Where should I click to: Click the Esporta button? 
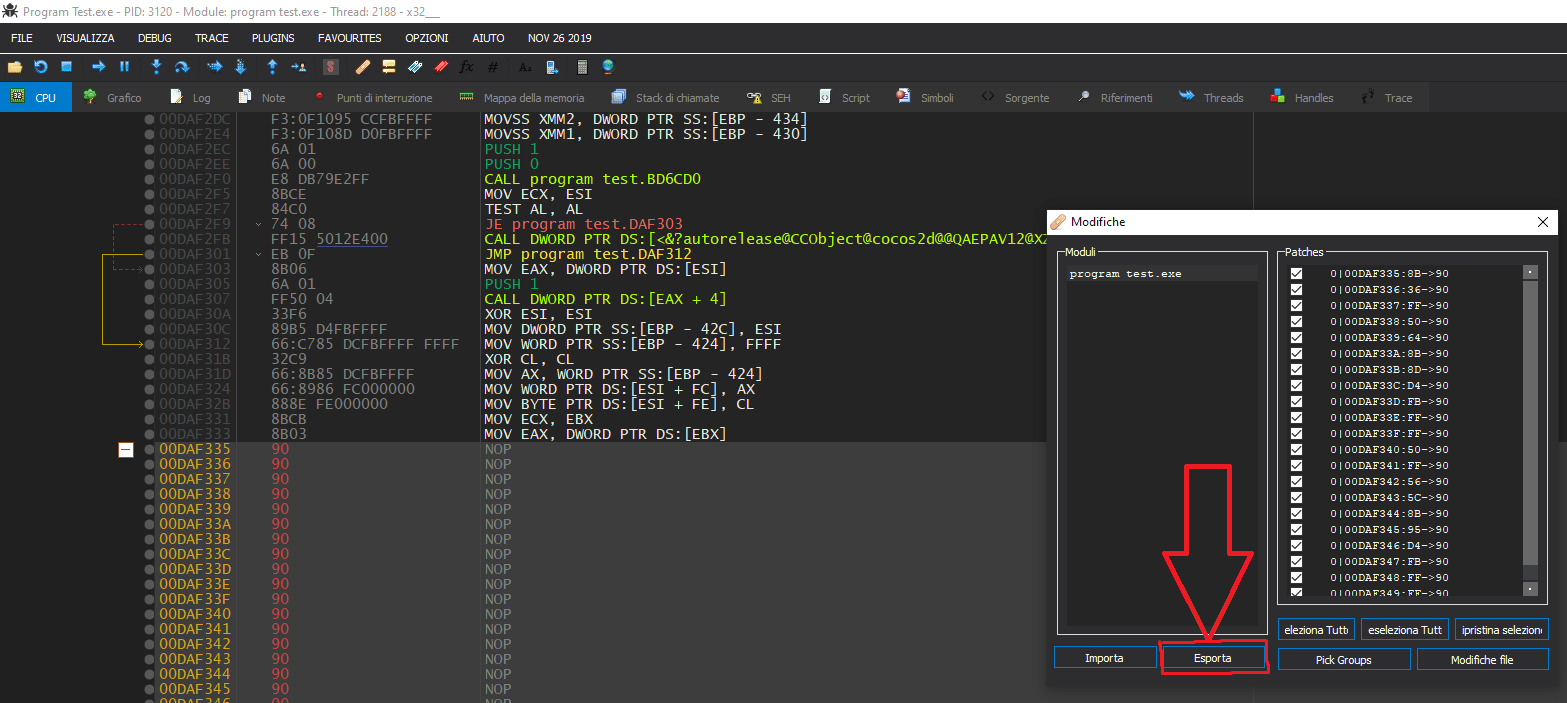tap(1213, 658)
